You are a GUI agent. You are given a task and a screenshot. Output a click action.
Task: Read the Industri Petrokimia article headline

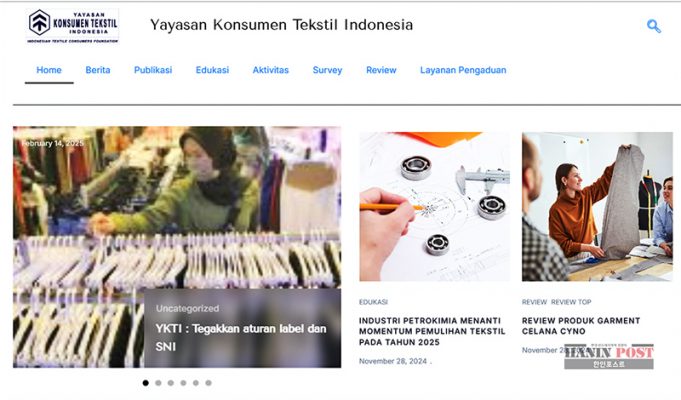point(432,331)
